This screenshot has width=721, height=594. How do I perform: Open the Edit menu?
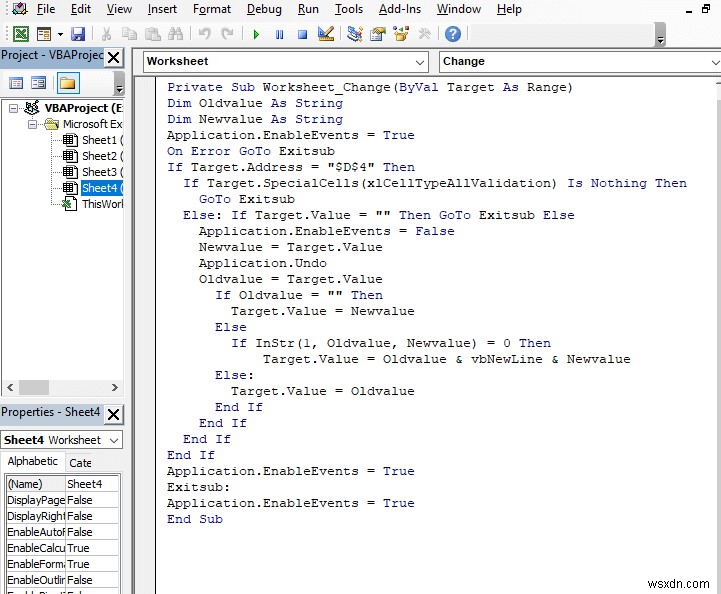(x=81, y=9)
